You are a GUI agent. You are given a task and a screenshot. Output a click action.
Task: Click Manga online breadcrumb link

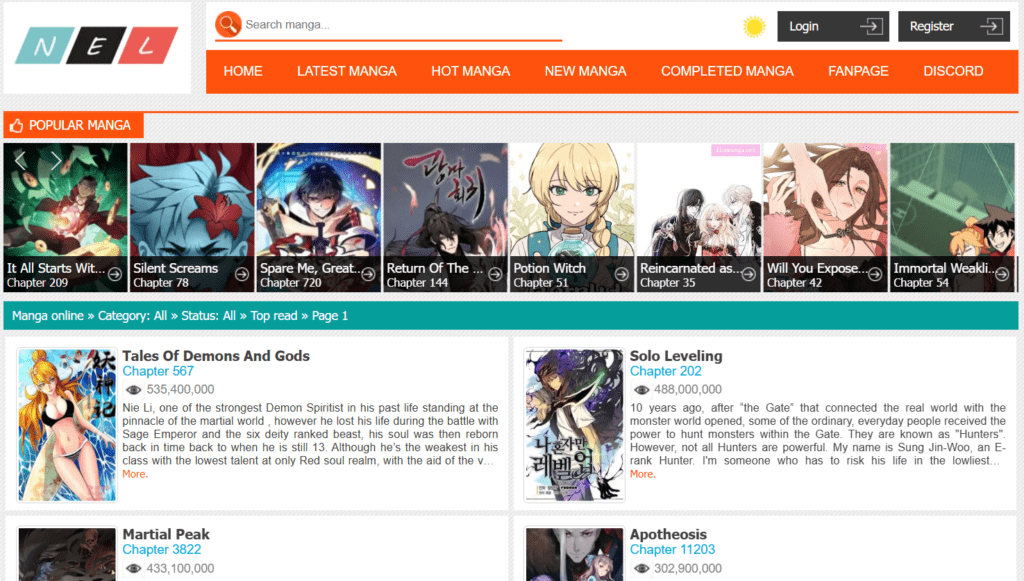point(48,316)
